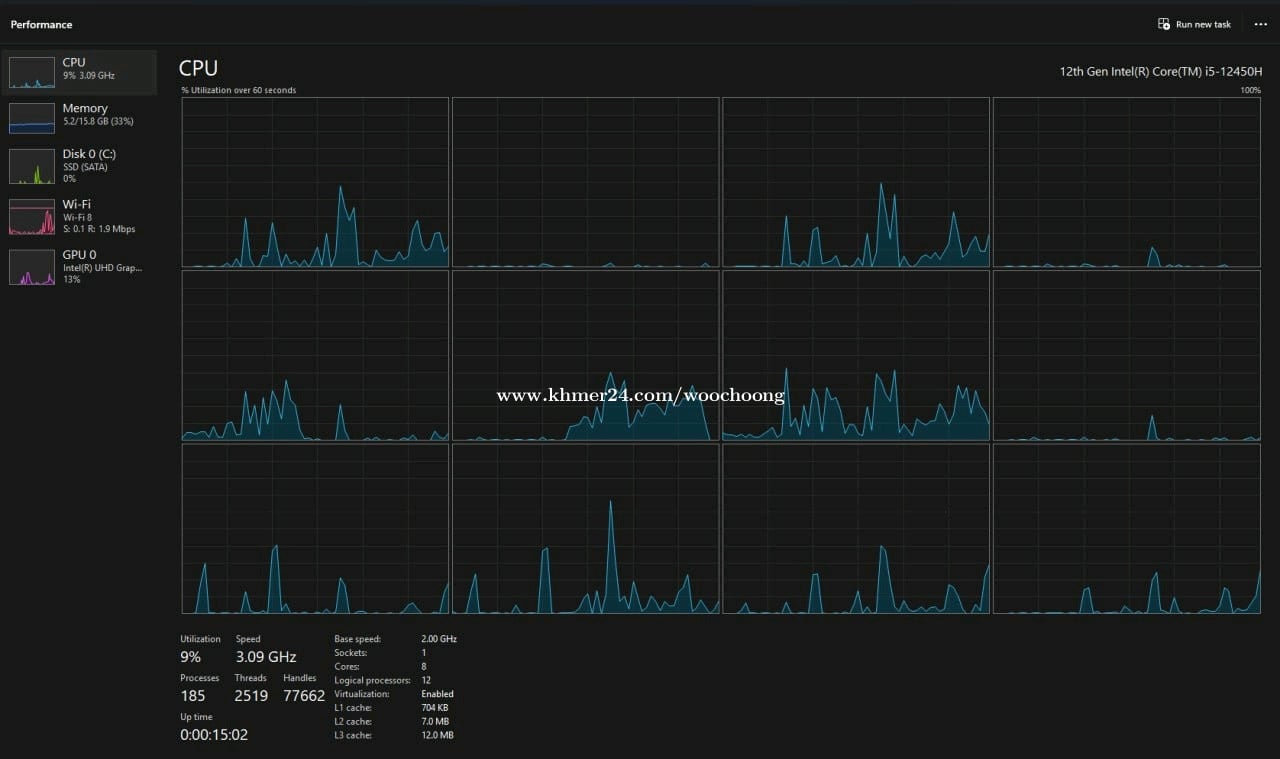Select the Processes count 185
The height and width of the screenshot is (759, 1280).
193,696
